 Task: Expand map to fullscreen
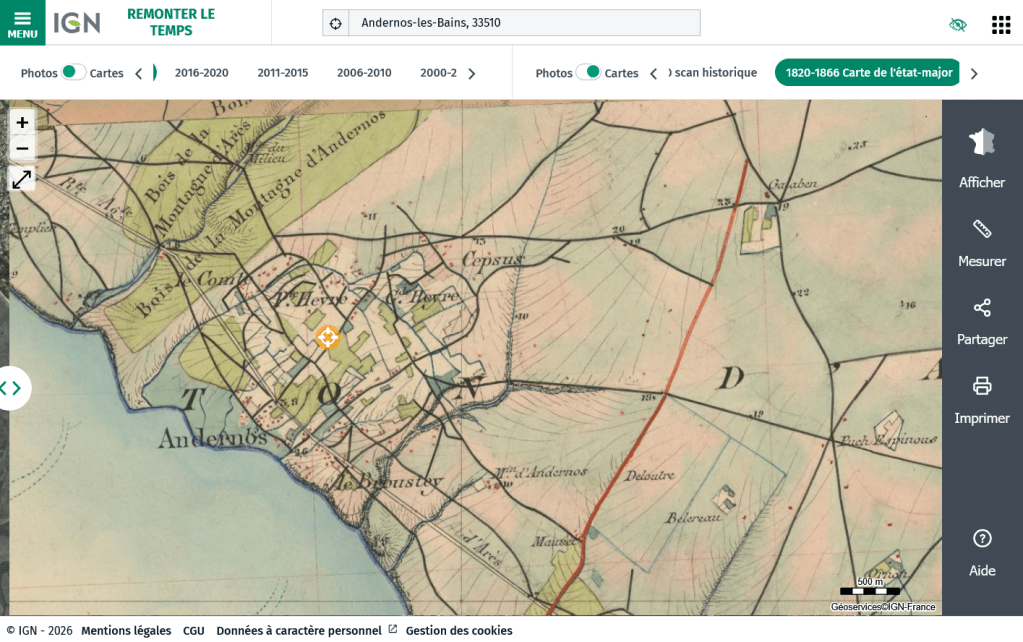22,179
